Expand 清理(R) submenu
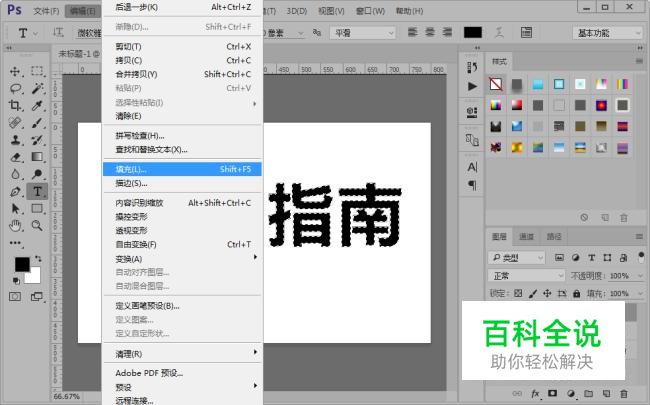The width and height of the screenshot is (650, 405). pos(182,354)
